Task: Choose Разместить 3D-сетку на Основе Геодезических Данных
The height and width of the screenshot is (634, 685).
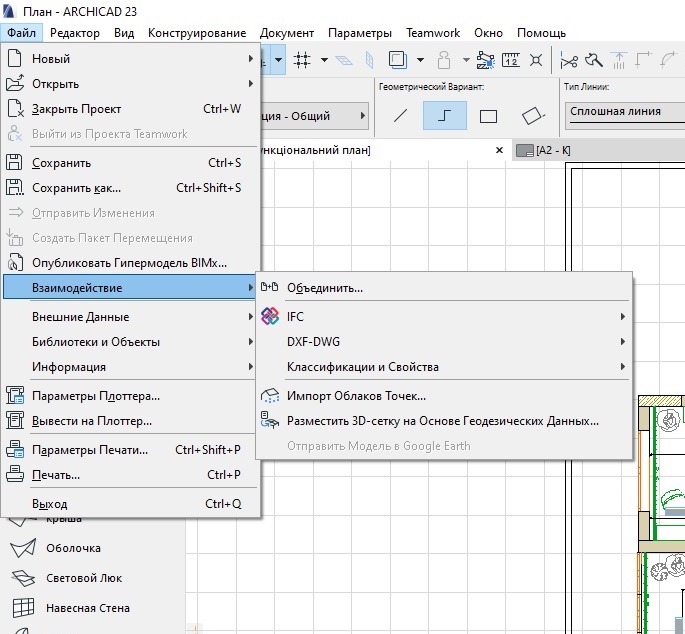Action: (444, 421)
